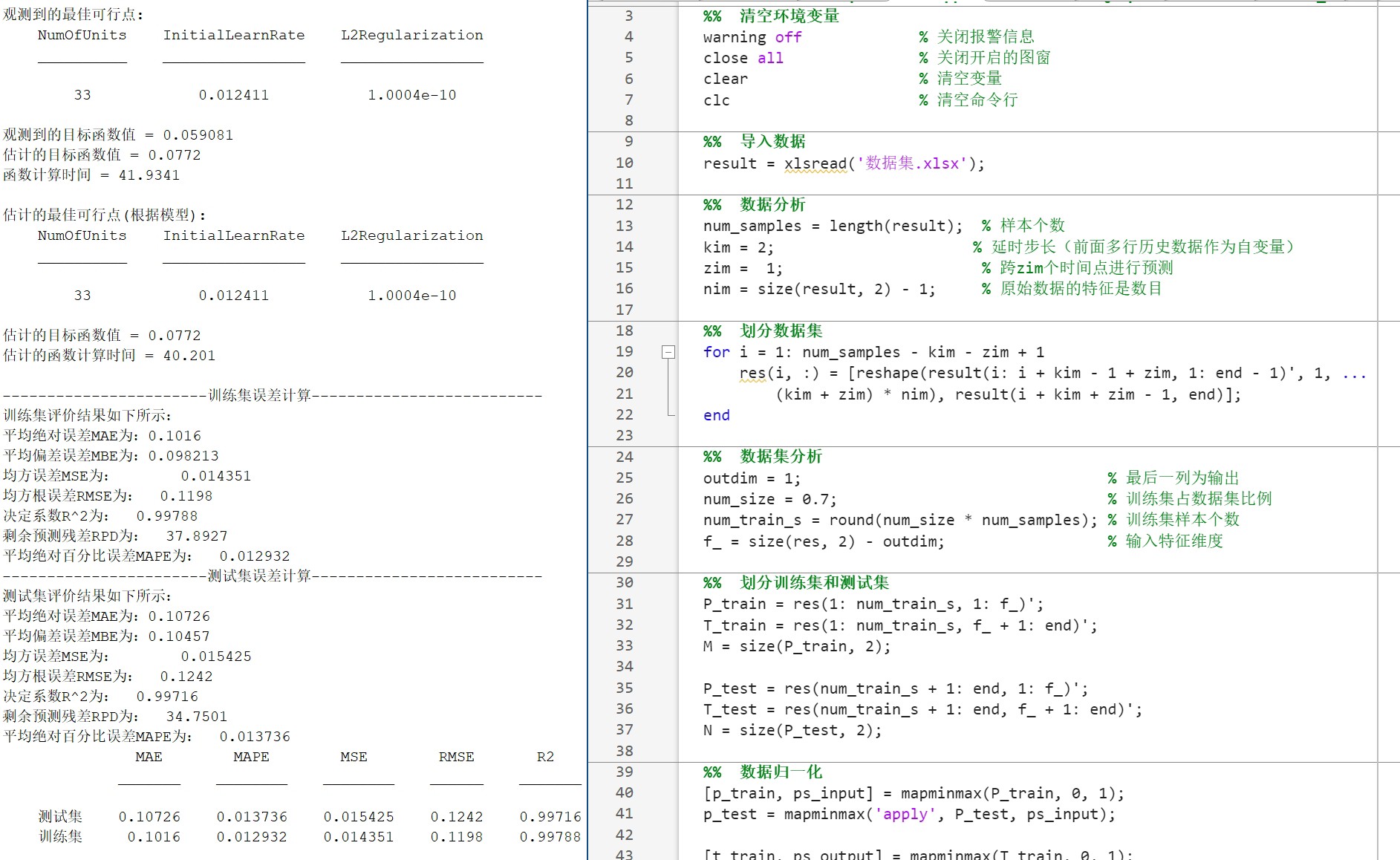Click the '%% 数据集分析' section header

(x=763, y=456)
